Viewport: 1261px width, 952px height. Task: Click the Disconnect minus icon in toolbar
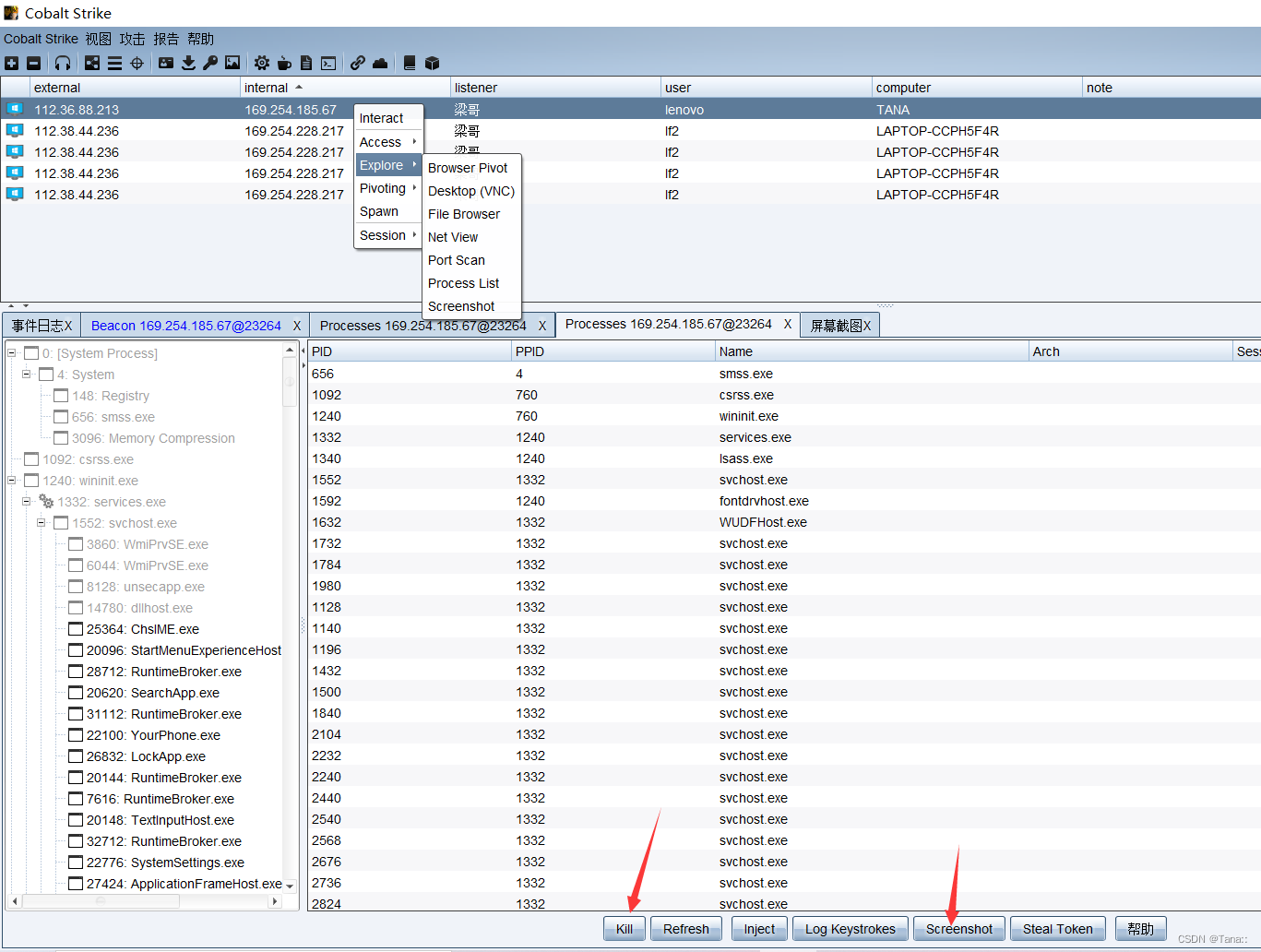pos(34,64)
